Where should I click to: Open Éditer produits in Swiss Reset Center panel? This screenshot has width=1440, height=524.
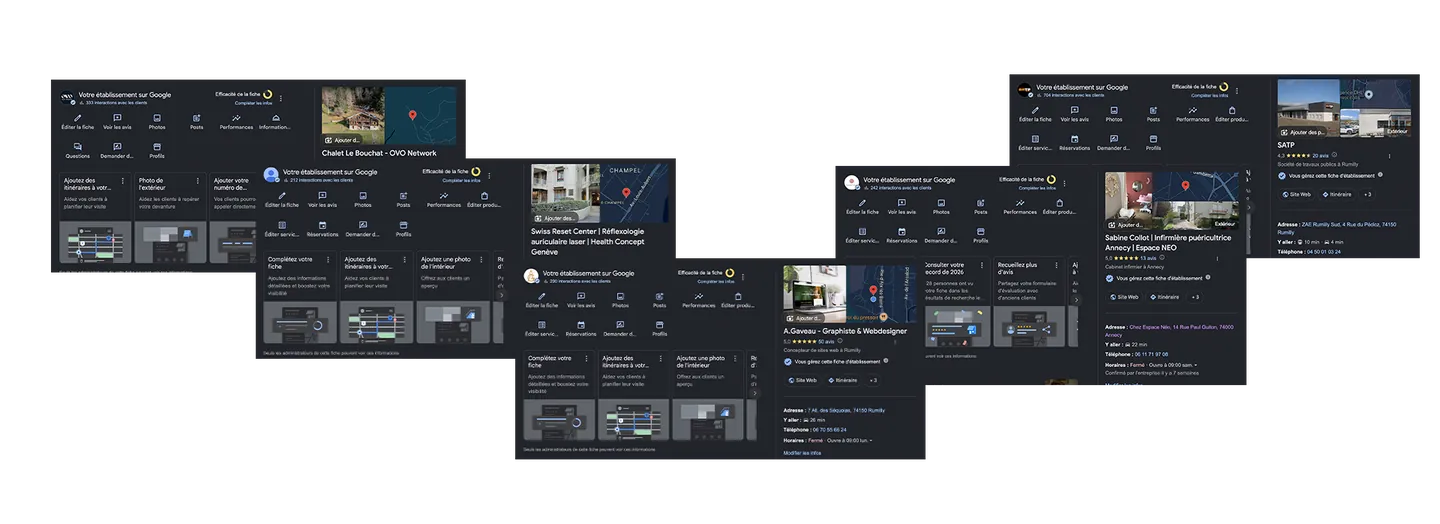(484, 200)
